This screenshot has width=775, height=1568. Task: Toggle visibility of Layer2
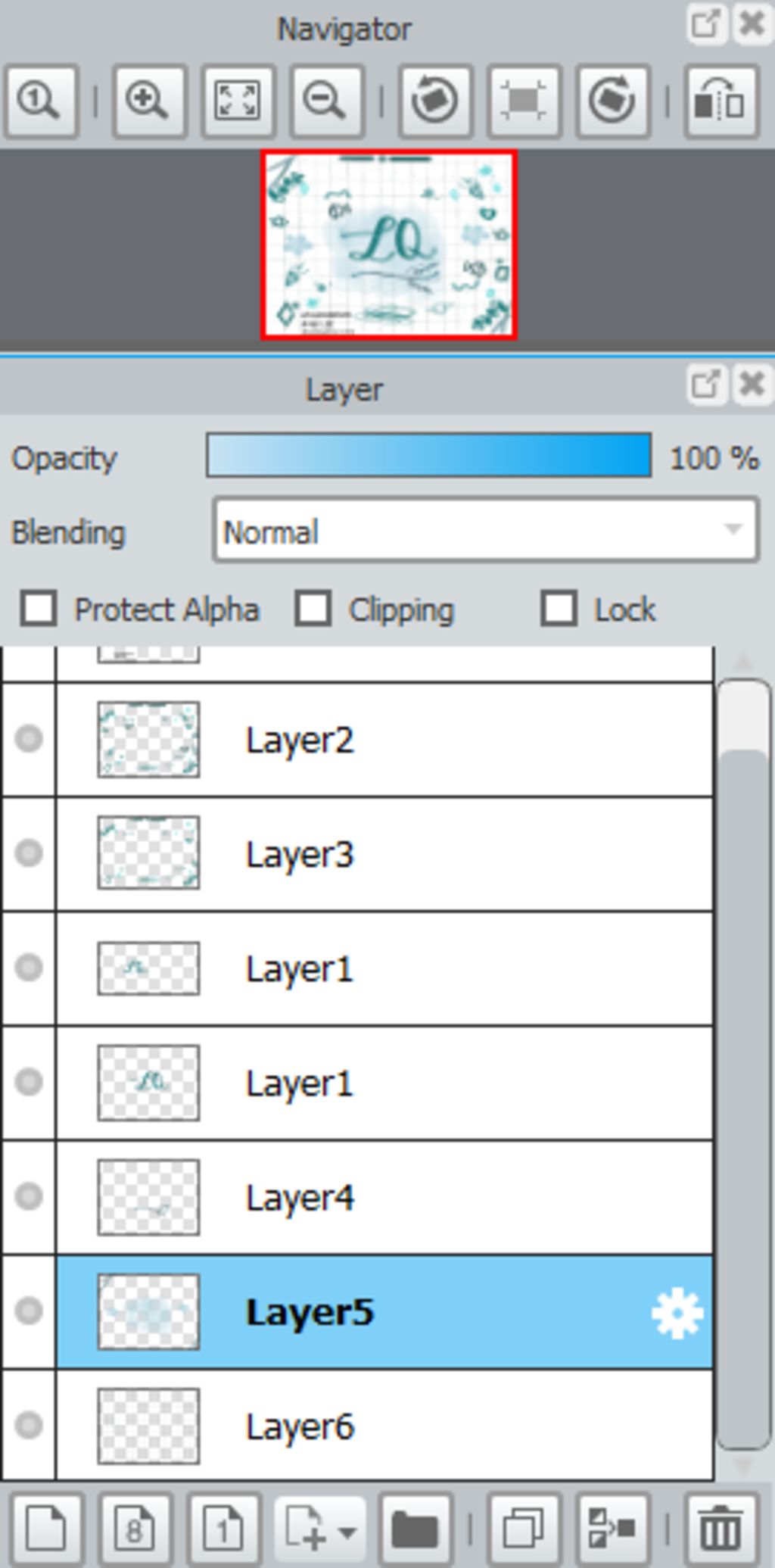[x=29, y=738]
